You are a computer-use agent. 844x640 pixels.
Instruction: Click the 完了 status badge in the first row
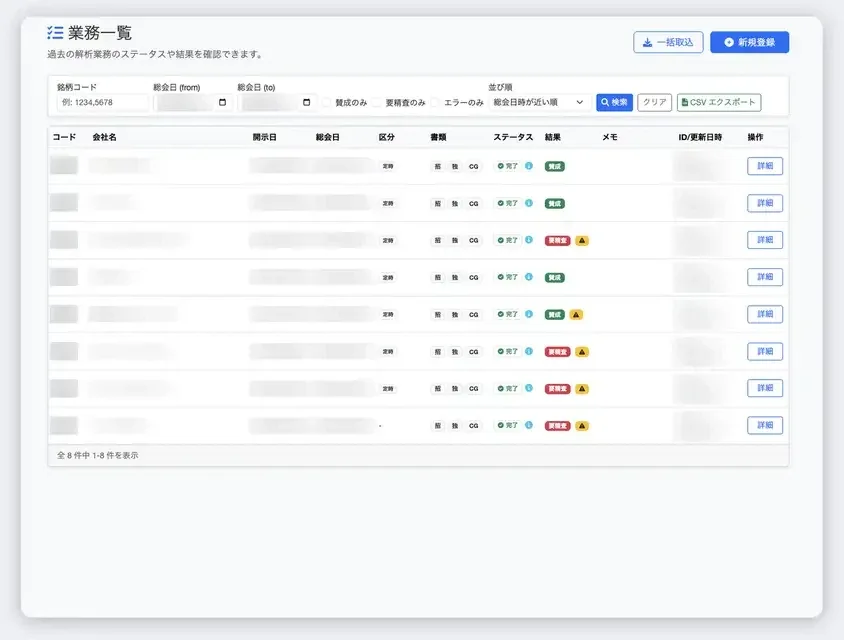tap(508, 166)
